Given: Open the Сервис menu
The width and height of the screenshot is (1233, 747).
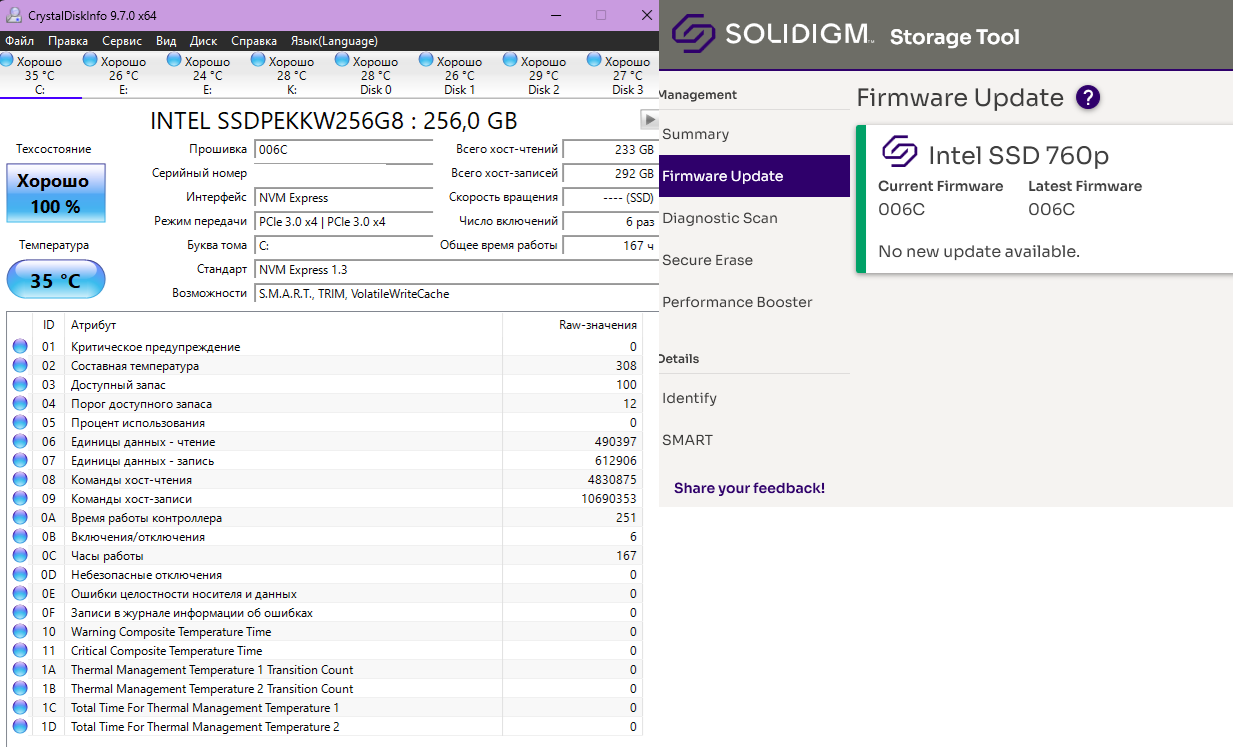Looking at the screenshot, I should [x=122, y=41].
